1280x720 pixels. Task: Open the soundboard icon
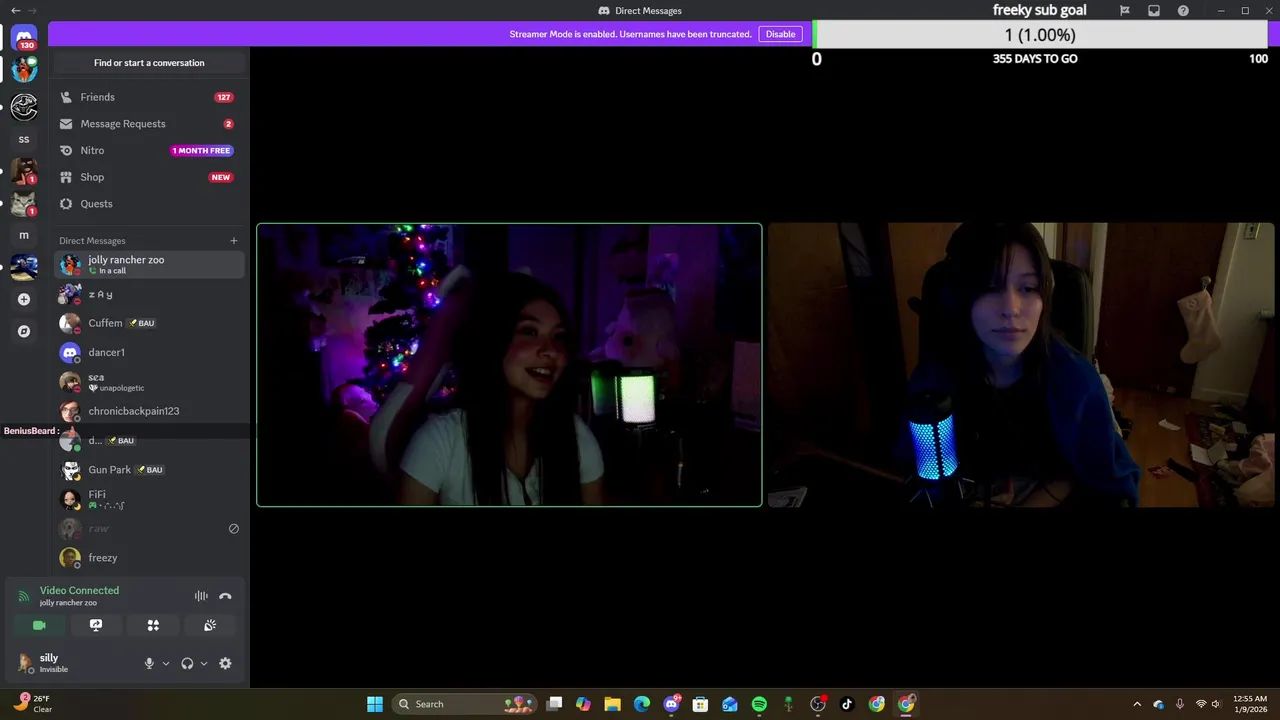[210, 625]
